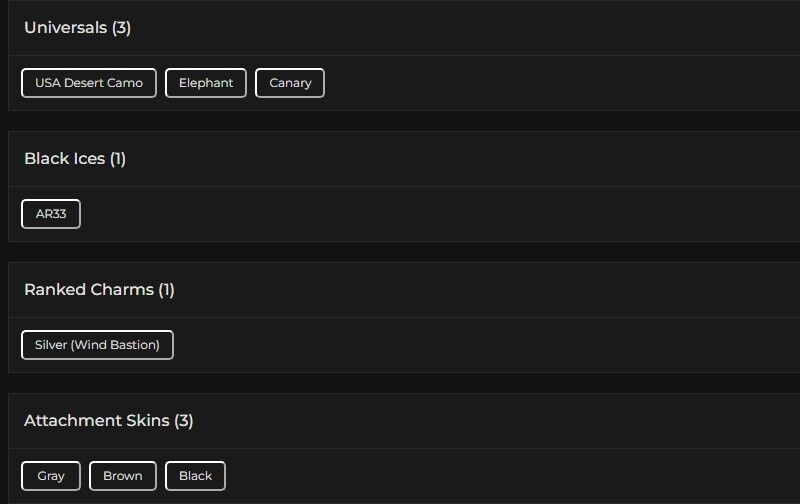Click empty space right of Black attachment tag
Viewport: 800px width, 504px height.
pos(500,476)
